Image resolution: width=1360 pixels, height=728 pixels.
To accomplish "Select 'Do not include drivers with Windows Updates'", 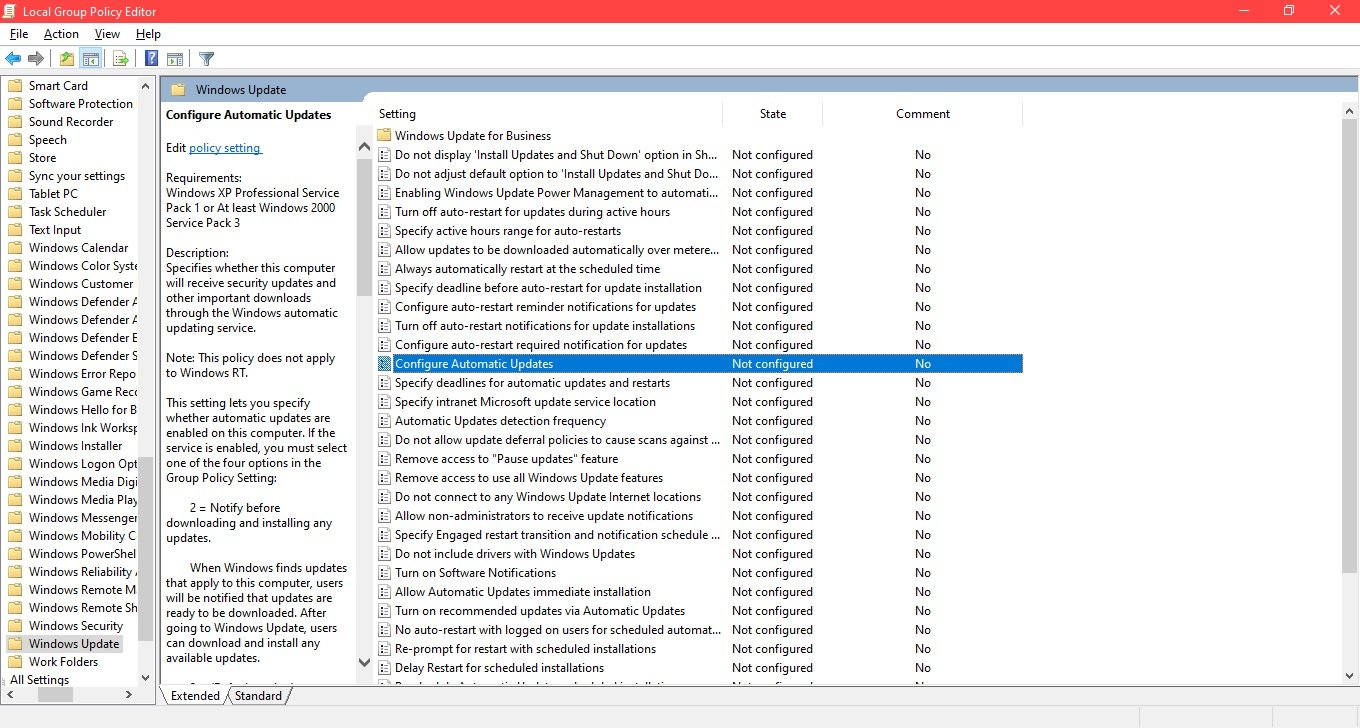I will pyautogui.click(x=515, y=554).
